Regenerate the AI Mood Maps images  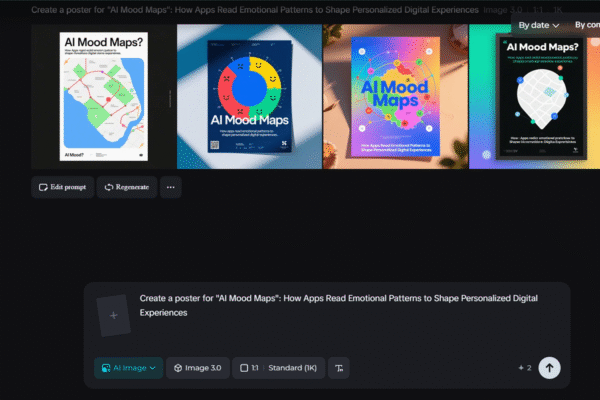127,187
